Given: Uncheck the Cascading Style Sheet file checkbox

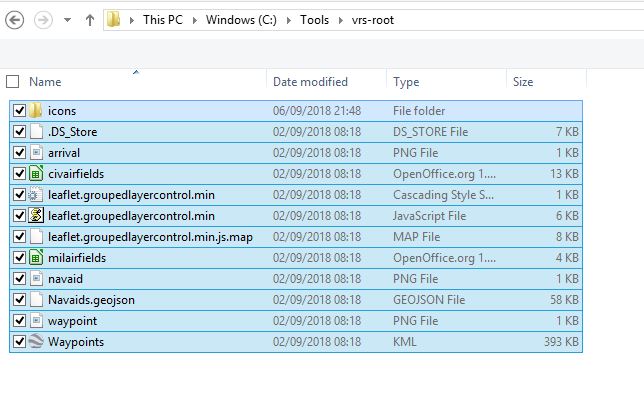Looking at the screenshot, I should click(x=19, y=194).
